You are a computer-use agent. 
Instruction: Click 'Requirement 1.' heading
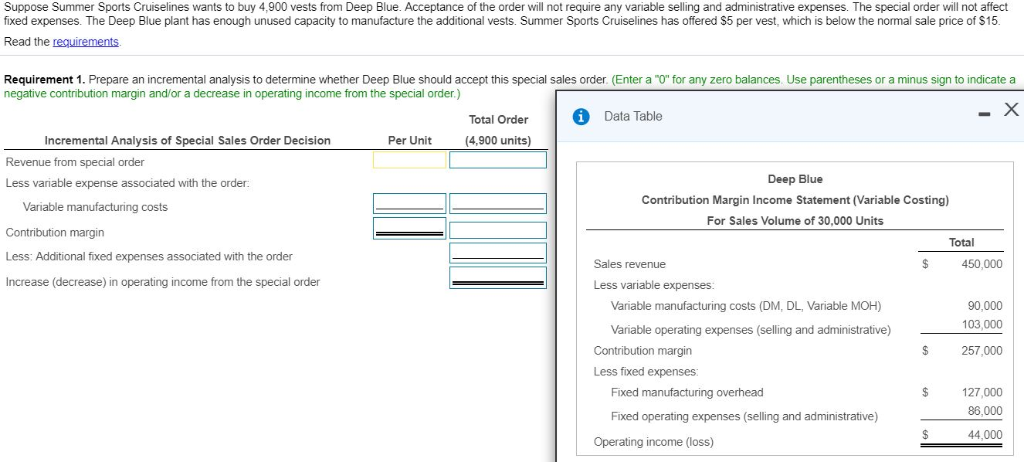click(x=45, y=80)
